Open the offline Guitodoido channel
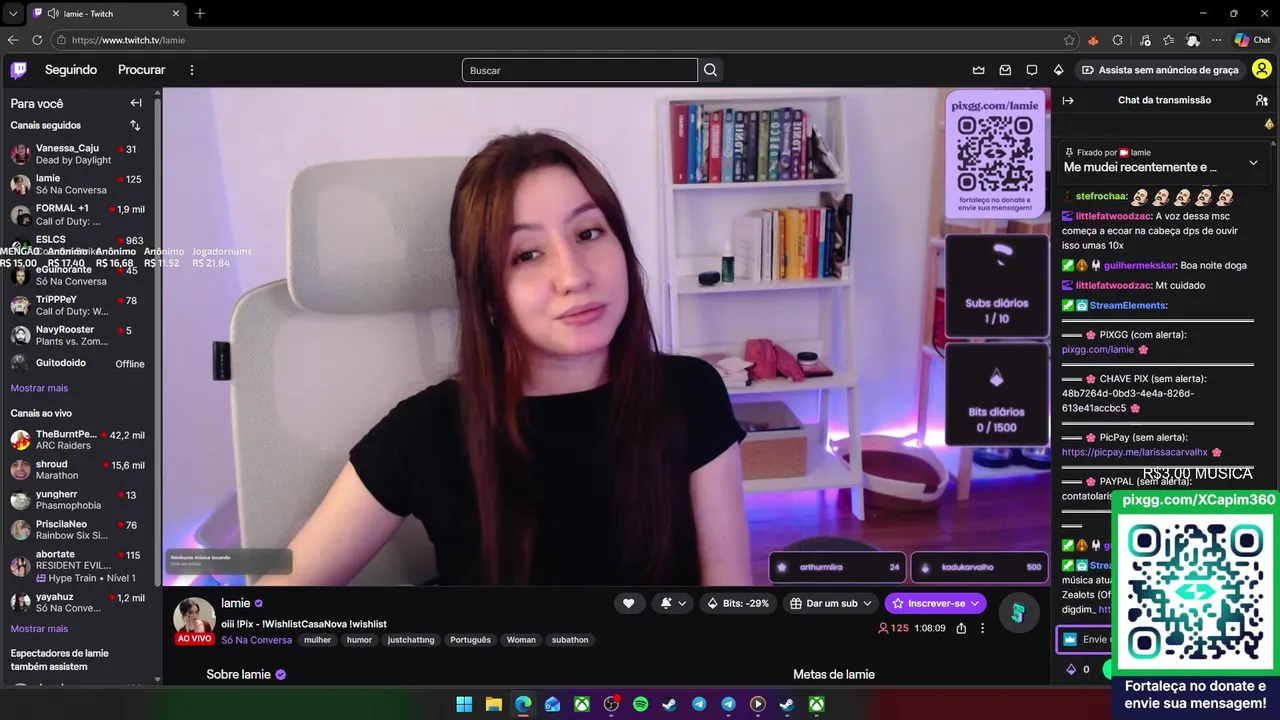 [x=77, y=363]
